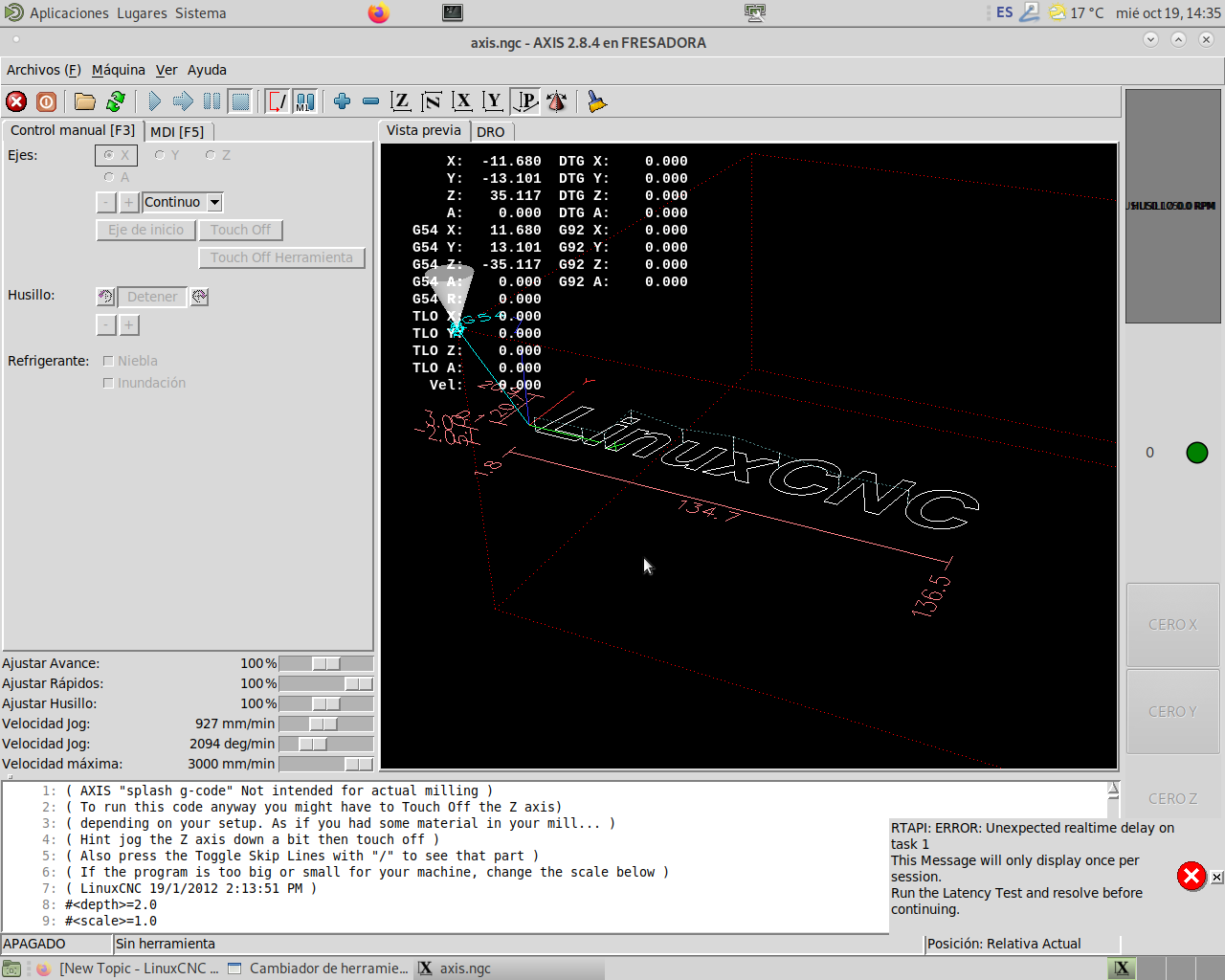Run the program with play icon

coord(154,101)
